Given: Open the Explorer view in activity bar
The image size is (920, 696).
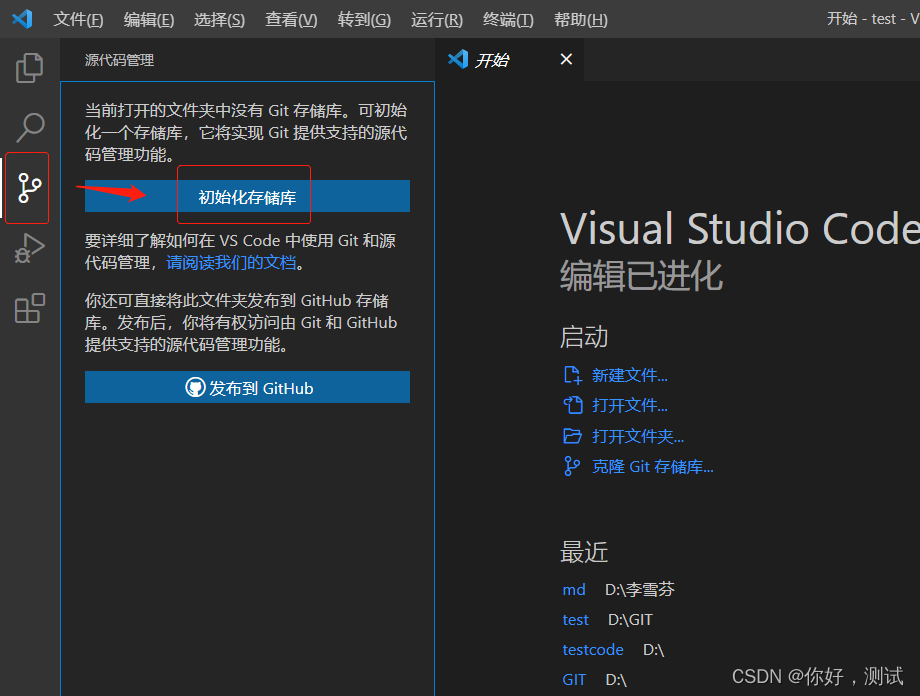Looking at the screenshot, I should click(x=29, y=67).
